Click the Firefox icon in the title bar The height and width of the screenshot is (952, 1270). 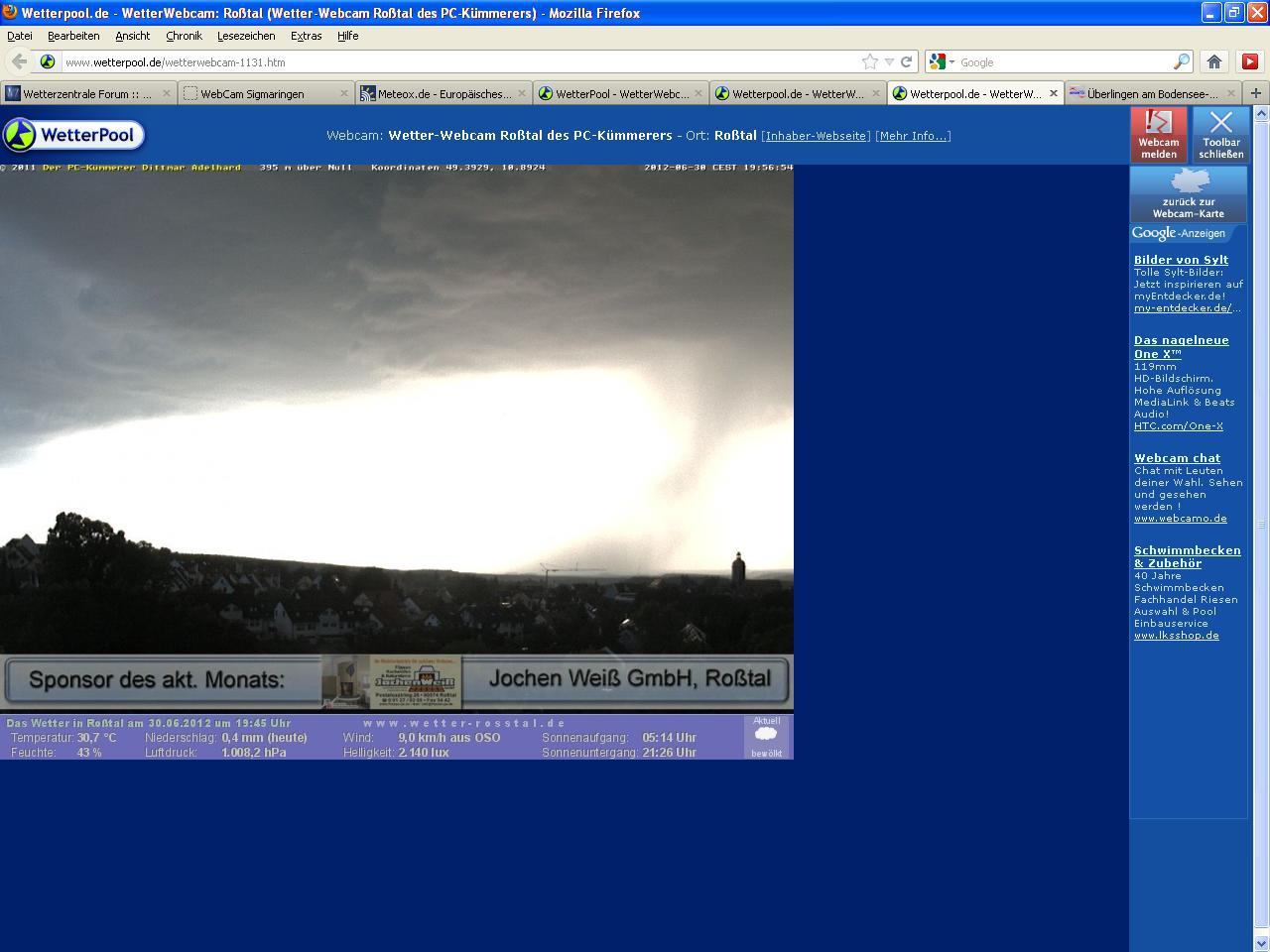coord(10,13)
